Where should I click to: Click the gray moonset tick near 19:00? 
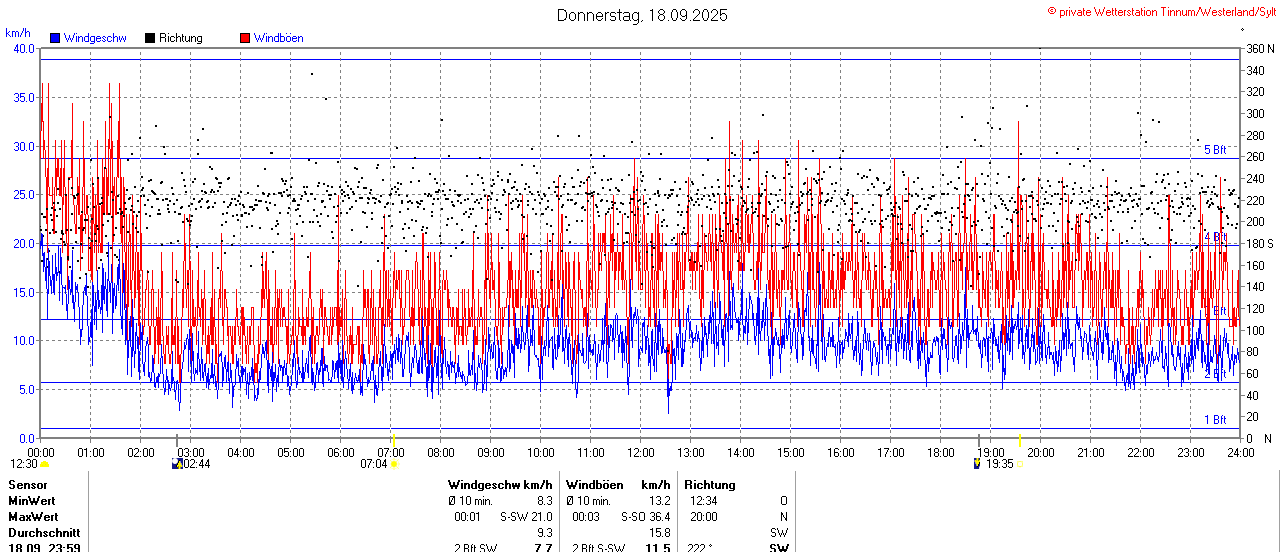[977, 440]
